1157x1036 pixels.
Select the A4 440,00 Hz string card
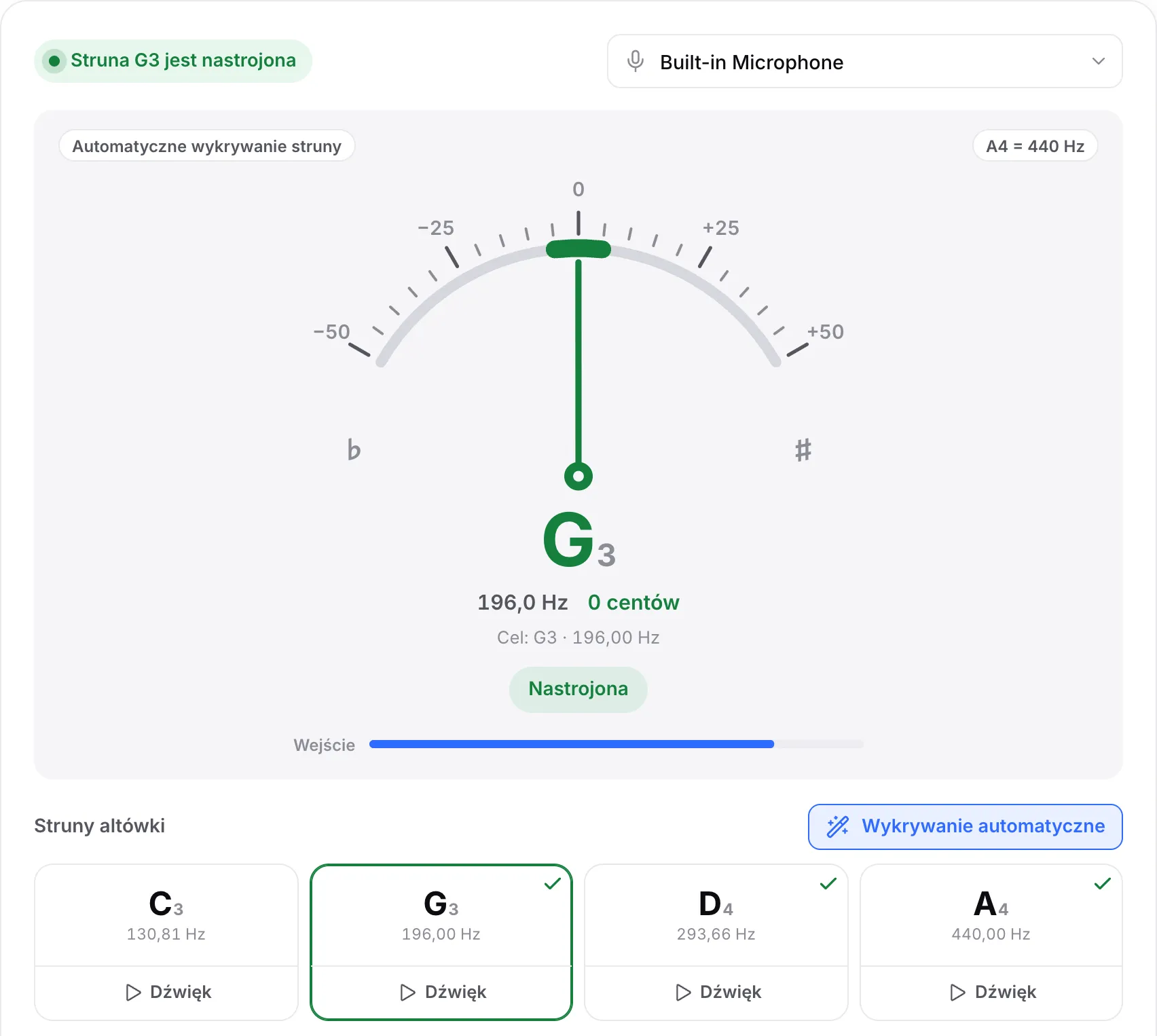pos(991,915)
